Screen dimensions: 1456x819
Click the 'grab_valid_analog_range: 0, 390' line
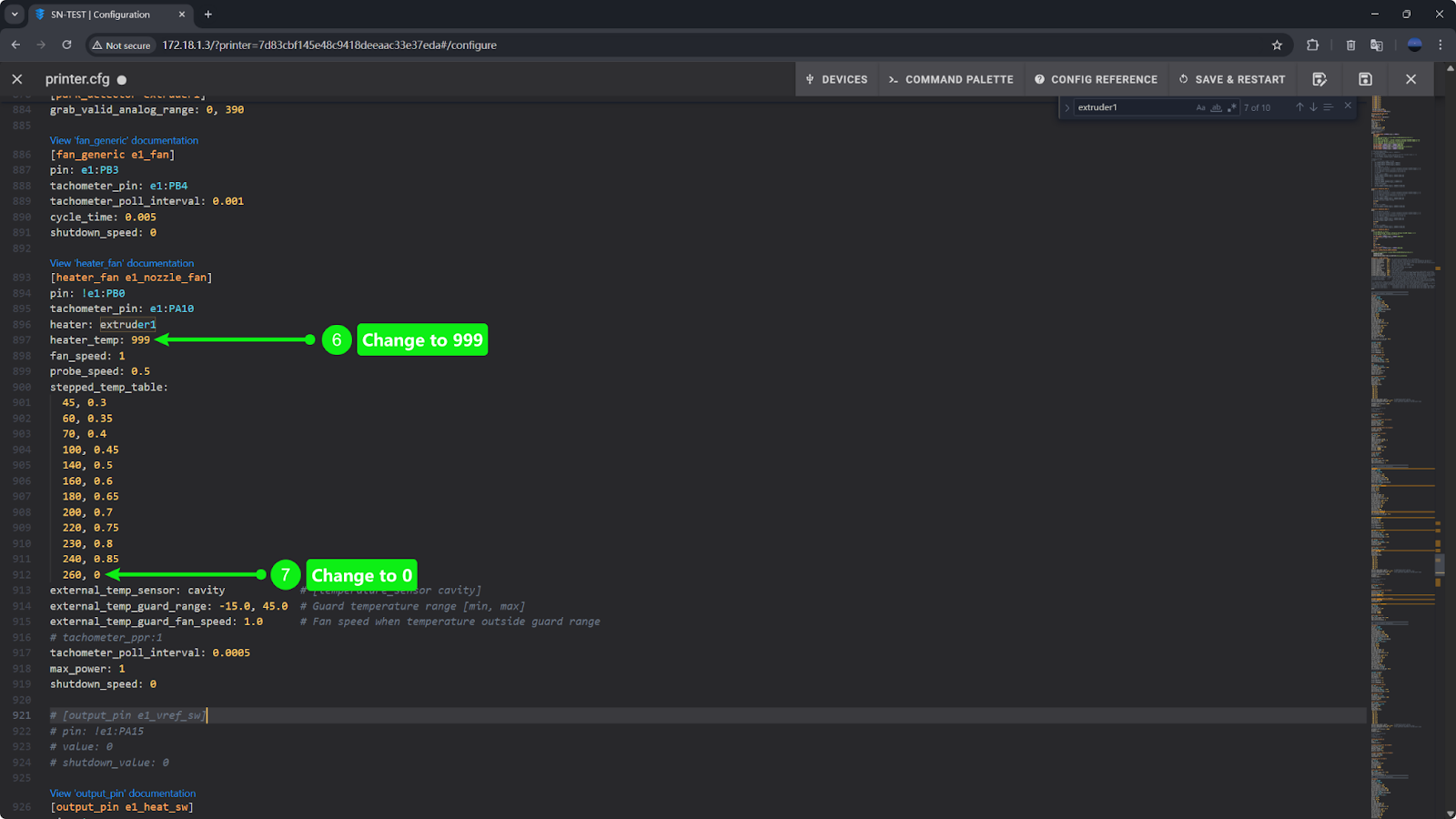click(x=147, y=110)
